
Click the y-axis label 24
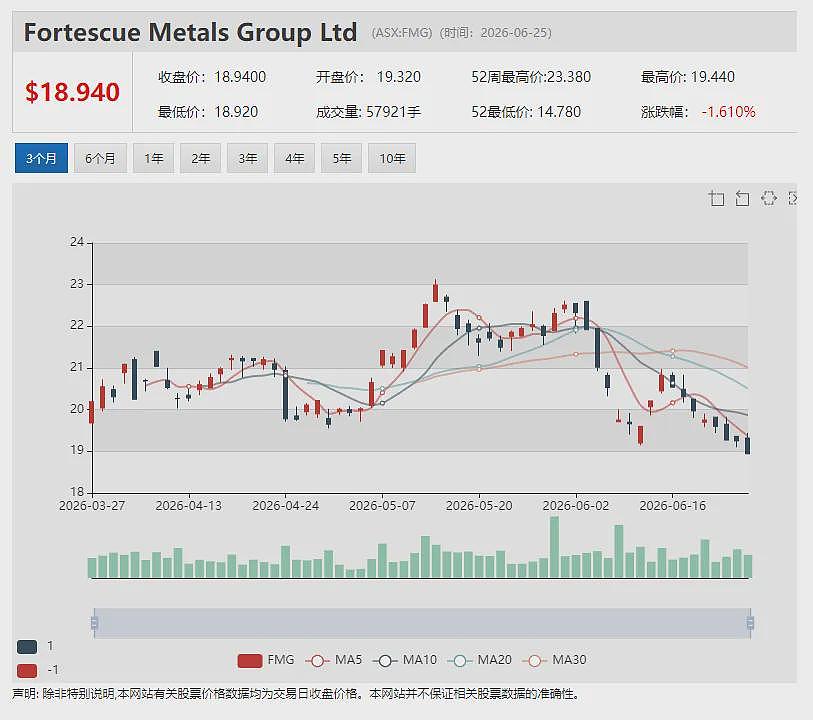(77, 242)
